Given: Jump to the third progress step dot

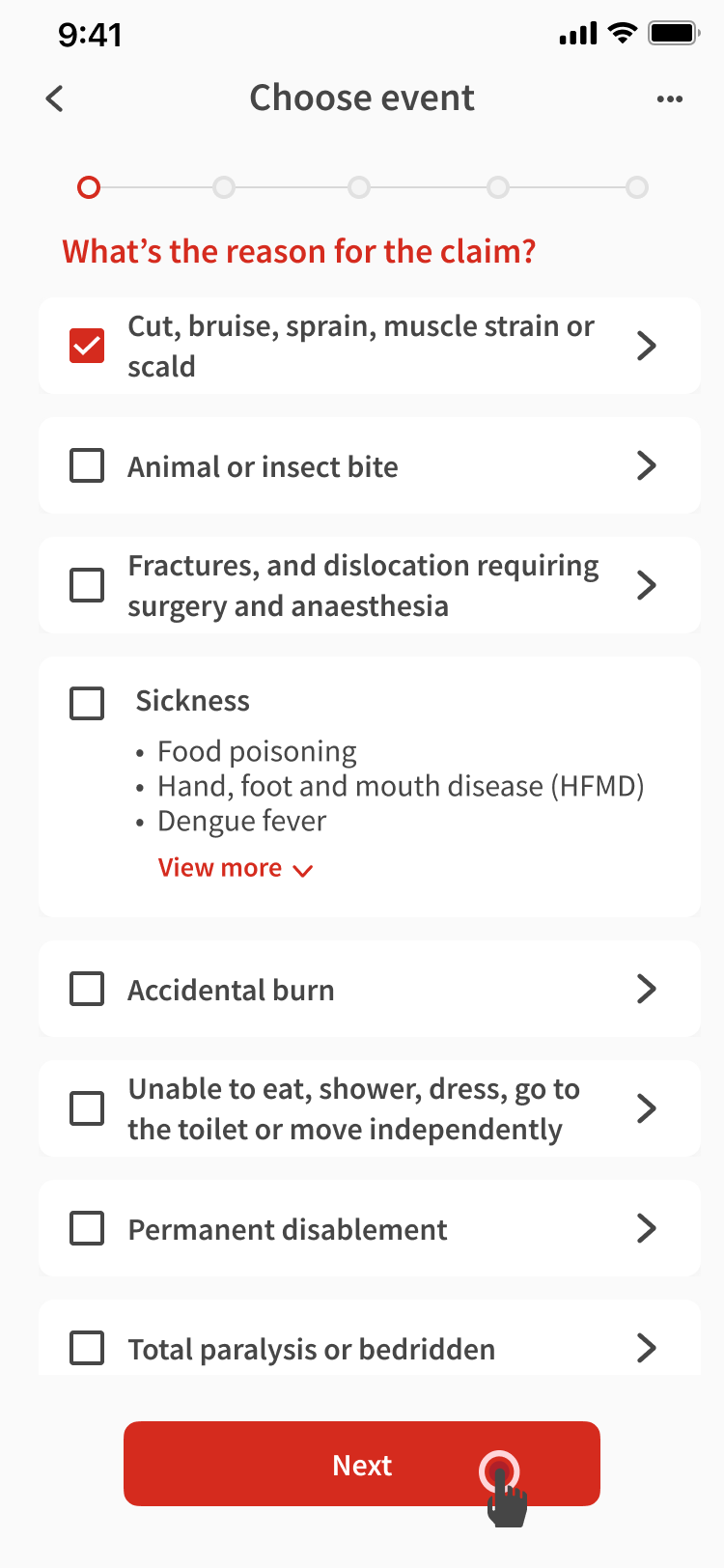Looking at the screenshot, I should [x=359, y=187].
